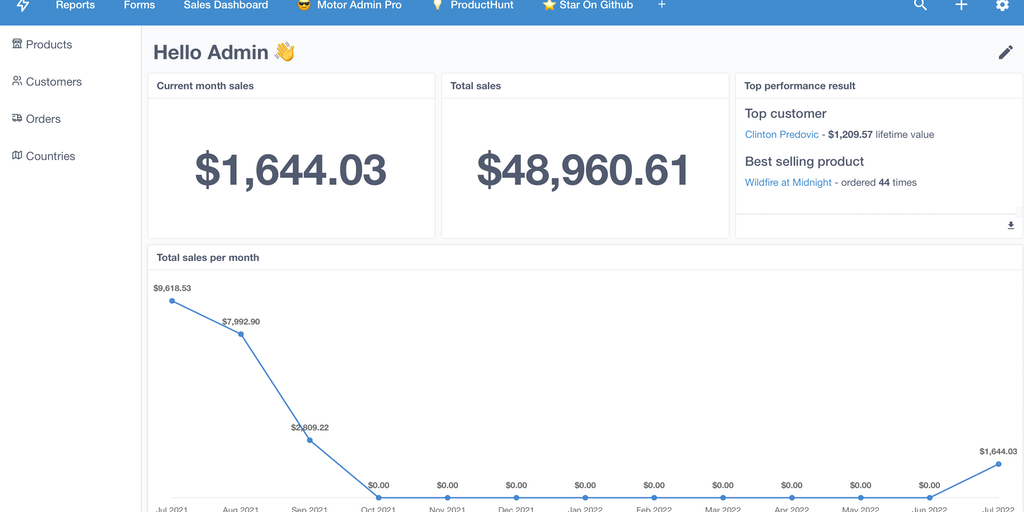Open the Star On Github link

[x=595, y=6]
